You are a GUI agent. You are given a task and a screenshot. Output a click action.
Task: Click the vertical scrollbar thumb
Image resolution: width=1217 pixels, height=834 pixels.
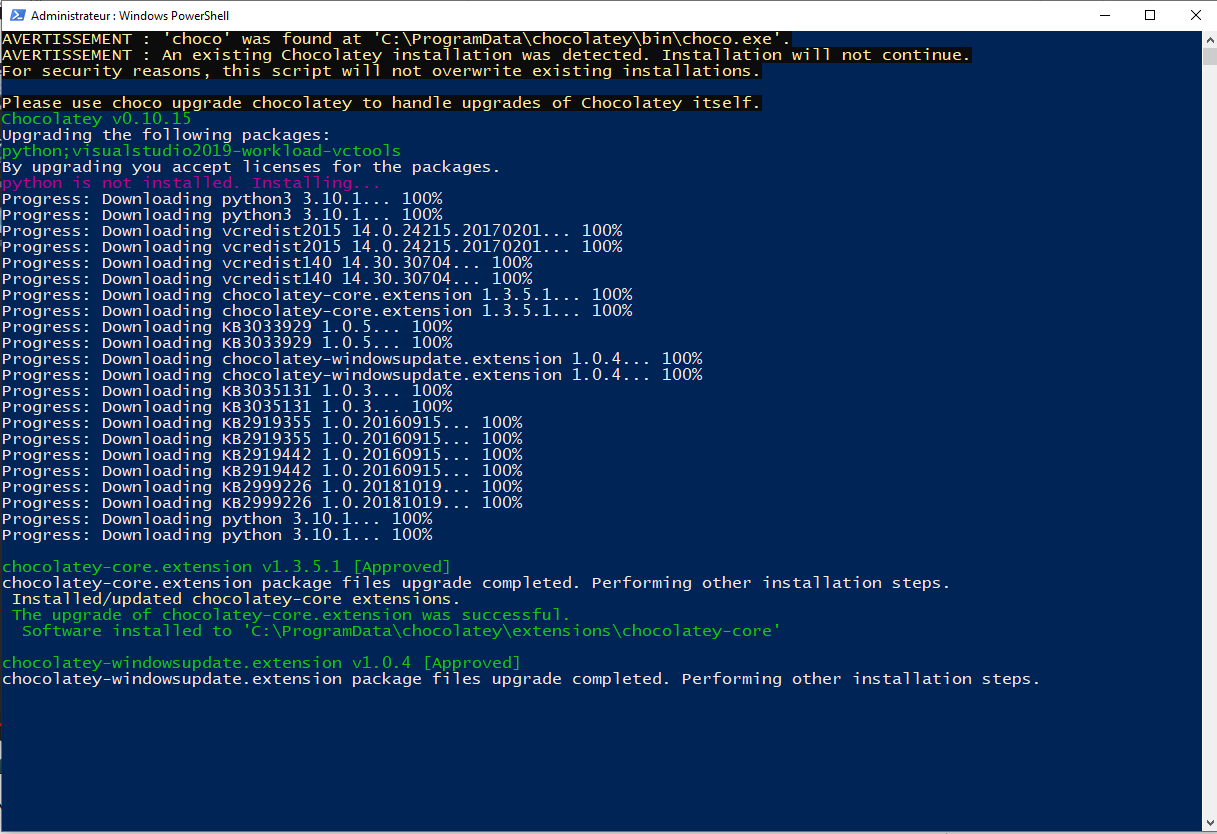pyautogui.click(x=1208, y=57)
